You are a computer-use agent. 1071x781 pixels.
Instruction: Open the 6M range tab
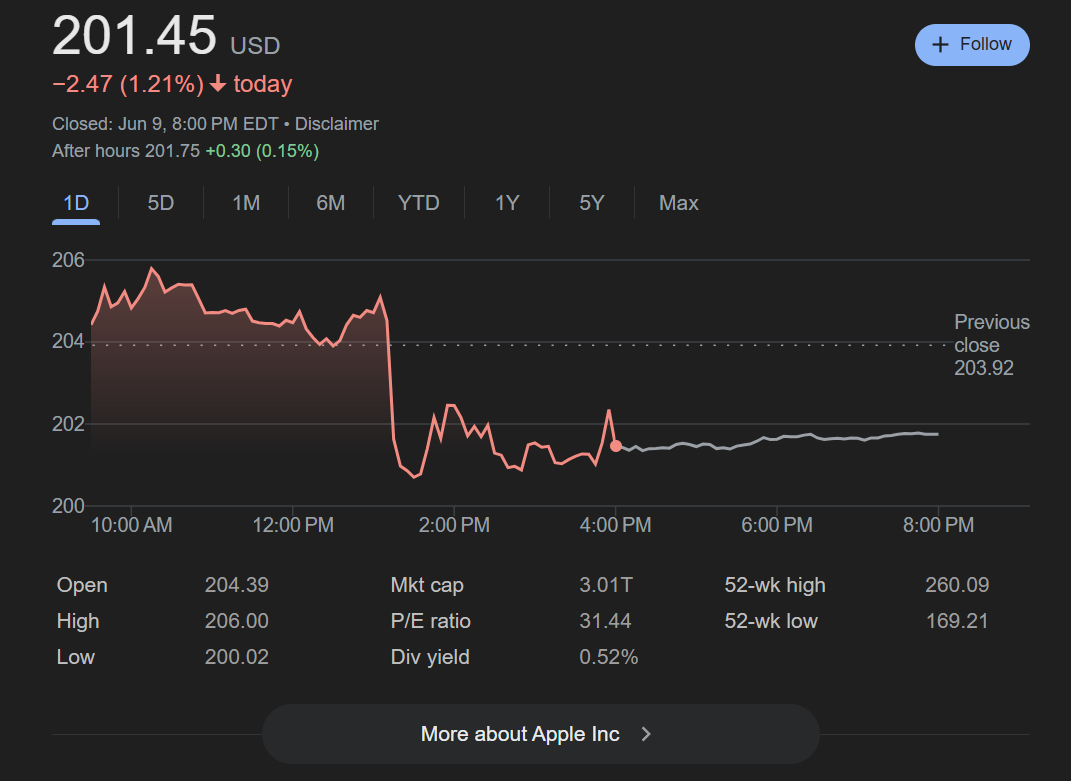click(x=331, y=203)
